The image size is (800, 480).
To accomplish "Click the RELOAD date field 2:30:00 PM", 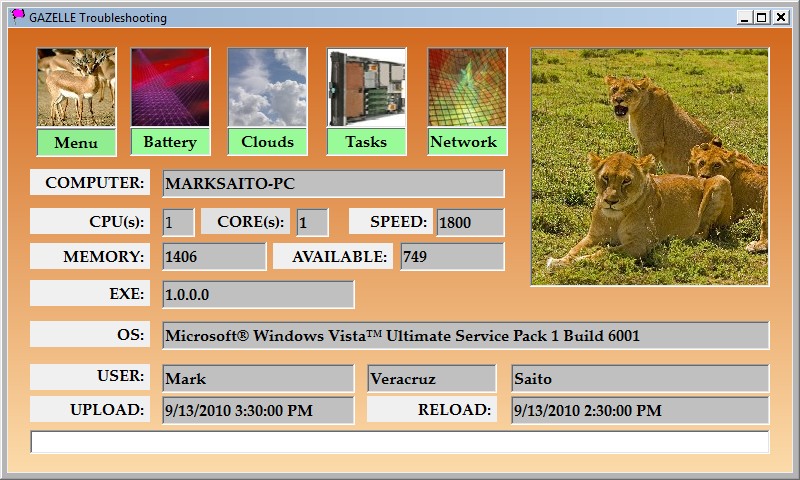I will [640, 410].
